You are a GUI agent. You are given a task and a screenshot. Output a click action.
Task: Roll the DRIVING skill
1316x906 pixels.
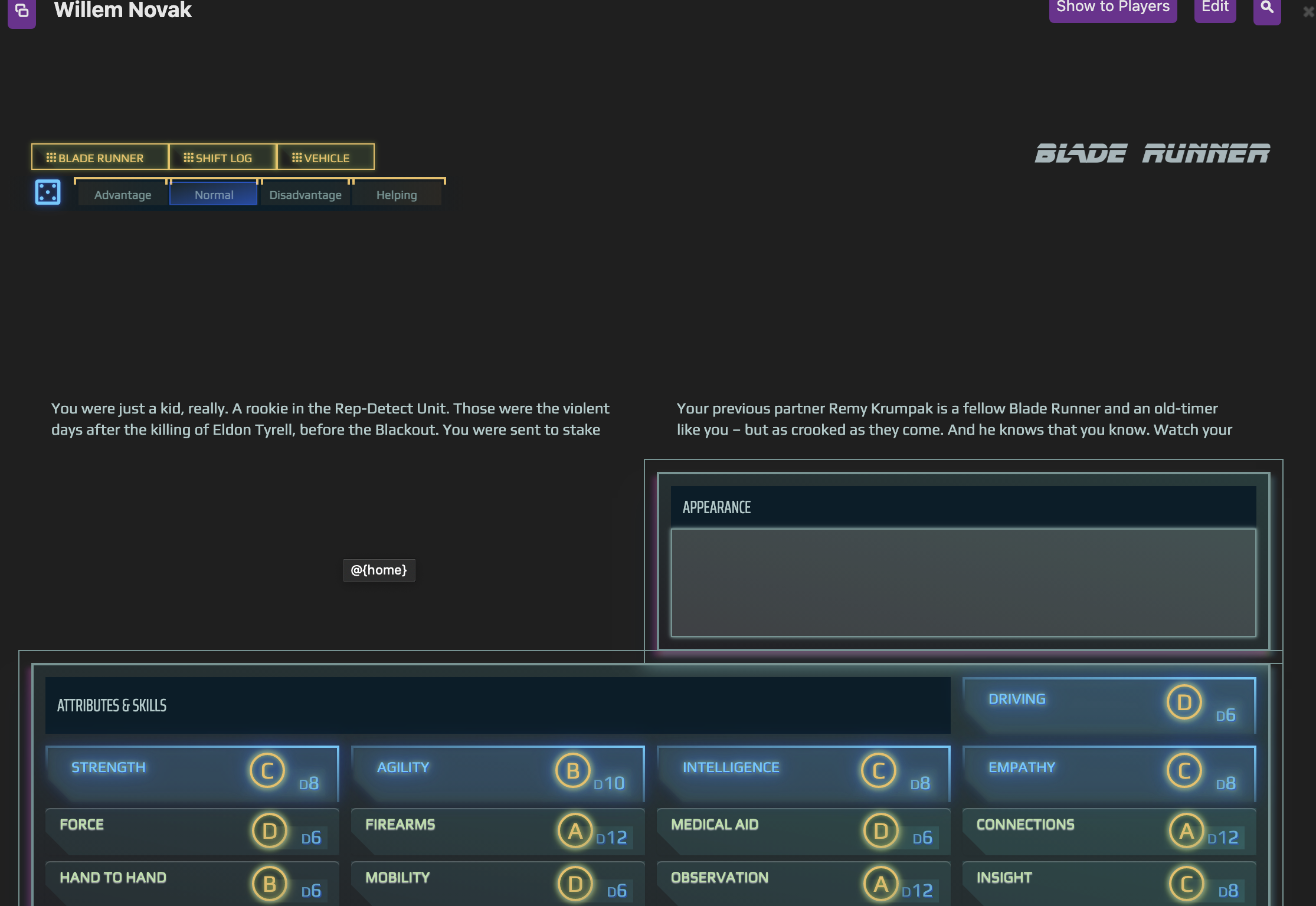coord(1017,699)
